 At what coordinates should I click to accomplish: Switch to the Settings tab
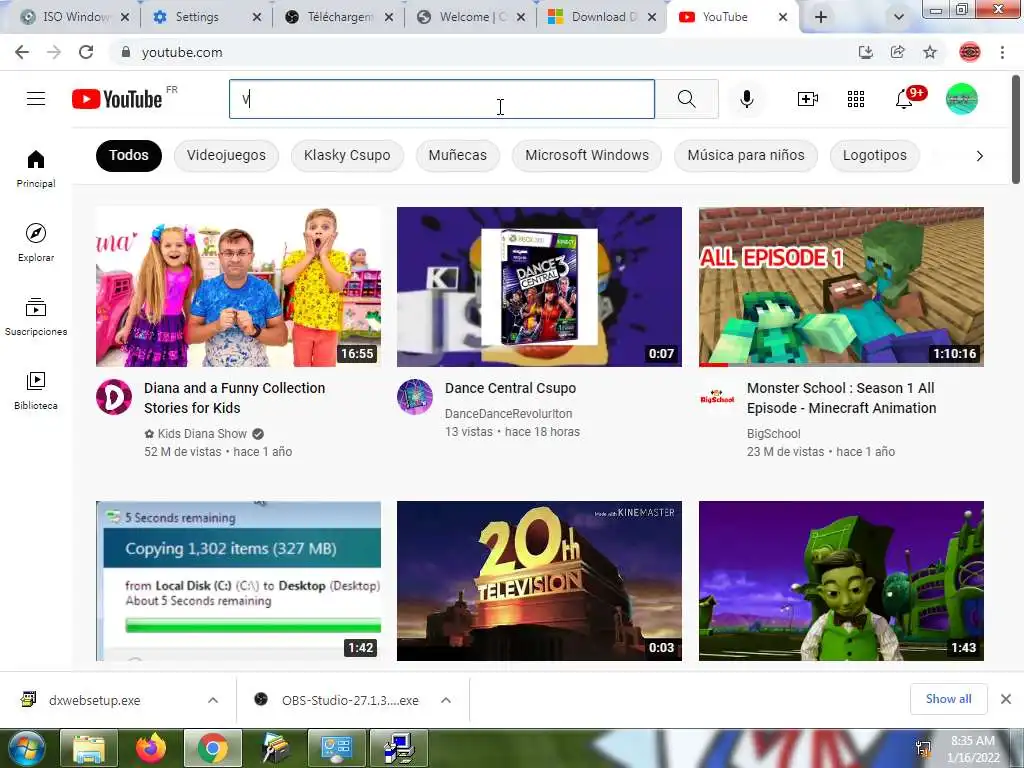[206, 17]
